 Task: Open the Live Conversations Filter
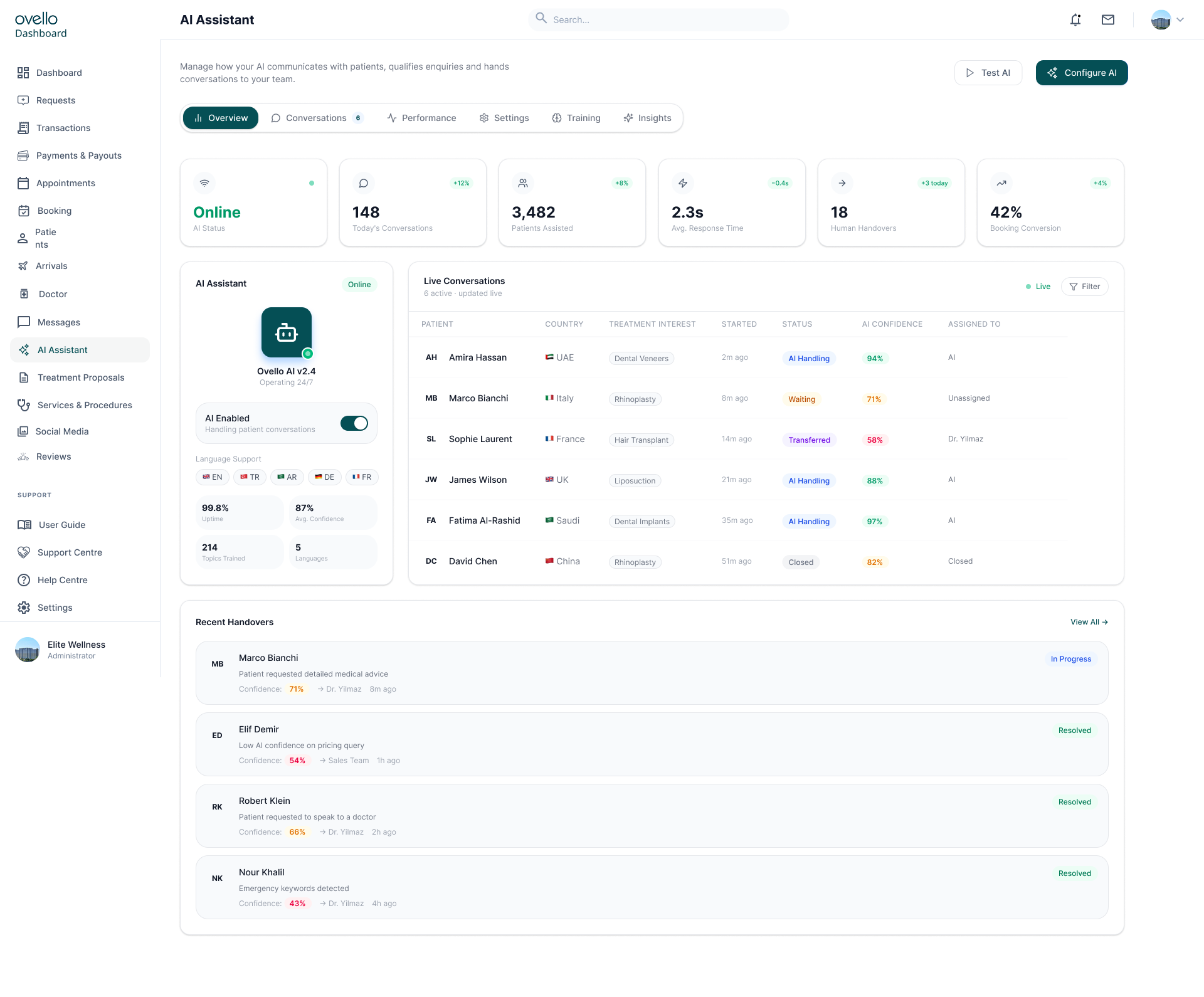(x=1085, y=287)
